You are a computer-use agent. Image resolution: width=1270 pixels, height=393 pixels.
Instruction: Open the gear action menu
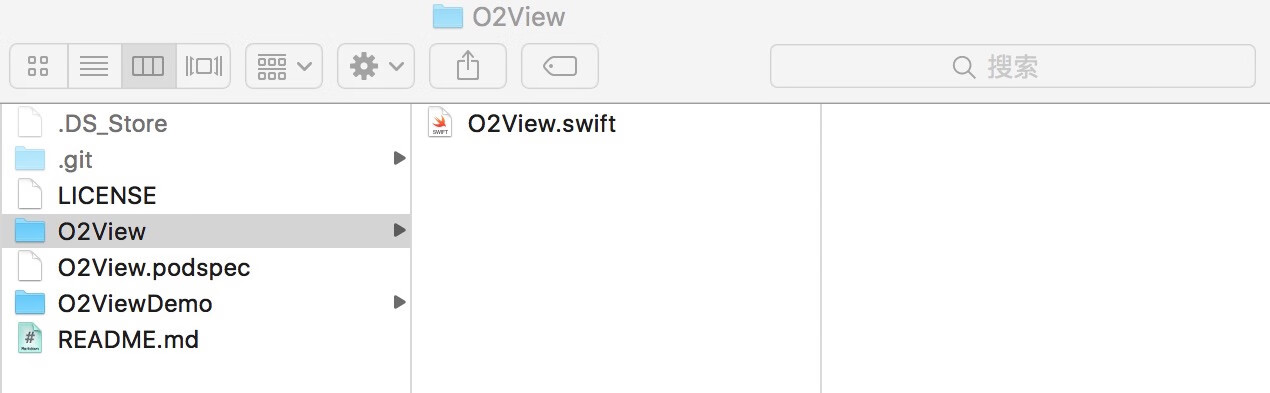[x=376, y=67]
